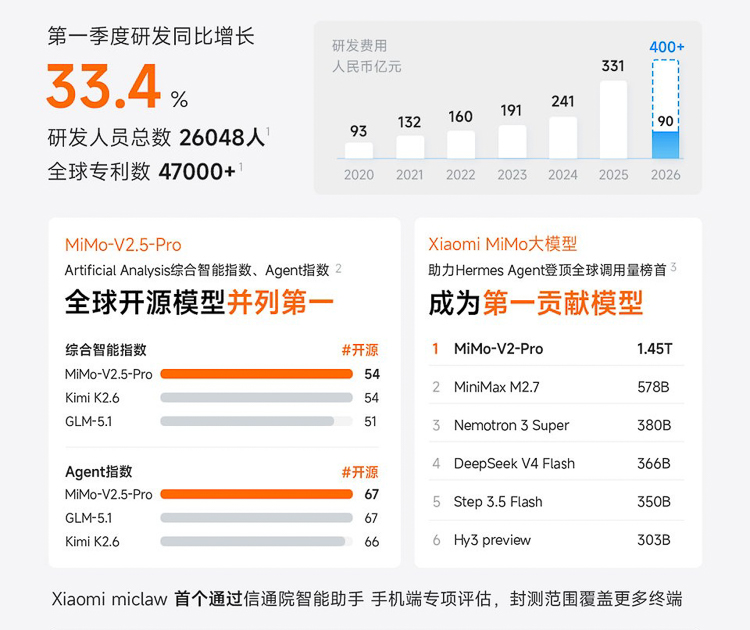Screen dimensions: 750x630
Task: Click the value 380B in the ranking
Action: click(654, 425)
